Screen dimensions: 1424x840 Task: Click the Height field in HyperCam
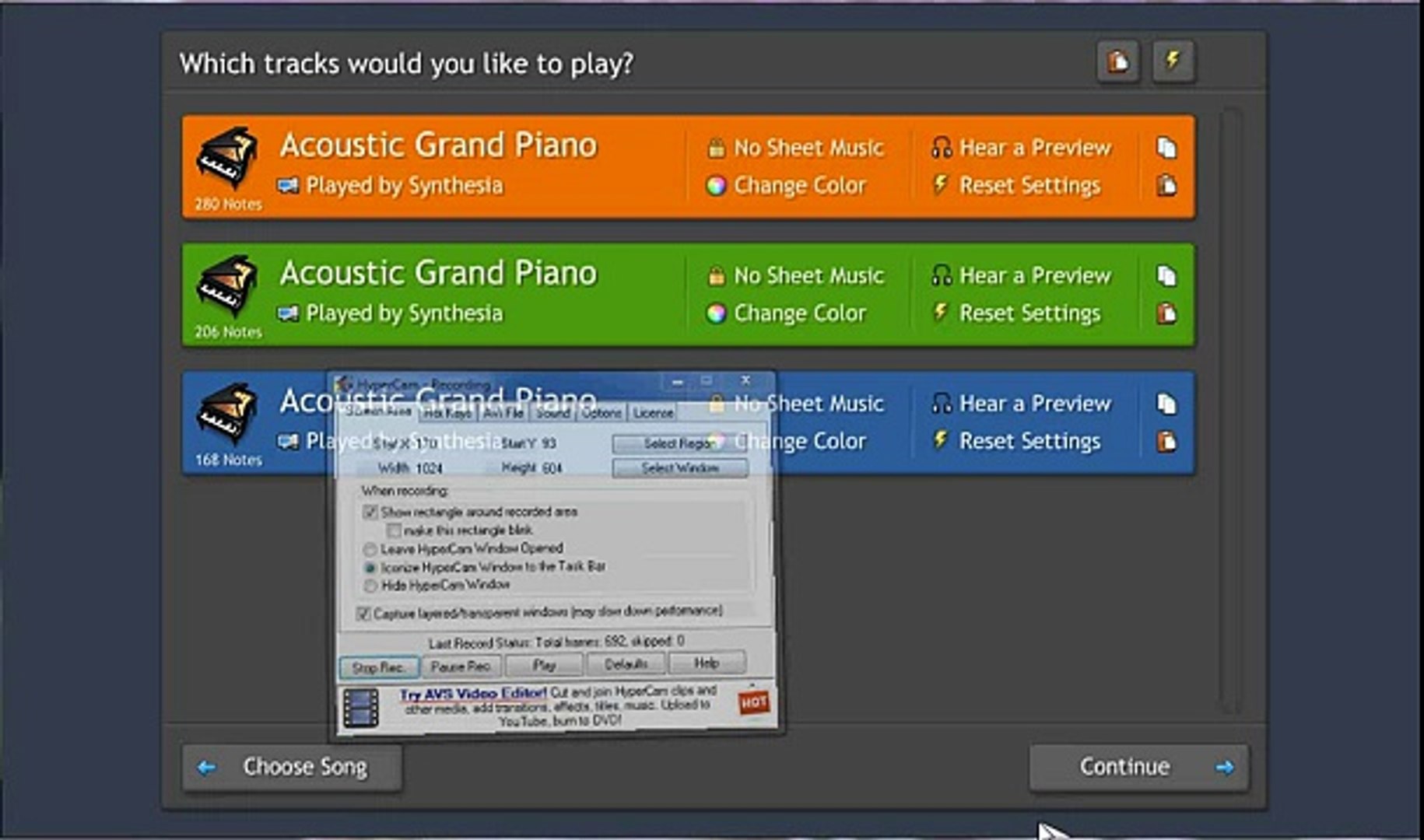pos(552,468)
